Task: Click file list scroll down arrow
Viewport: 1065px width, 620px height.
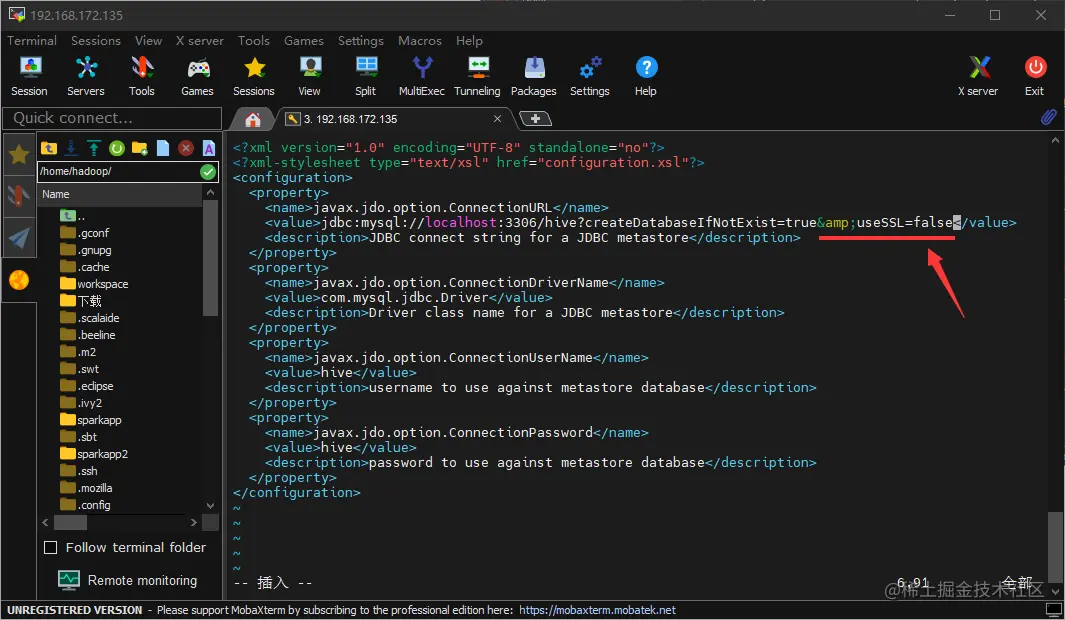Action: [x=211, y=506]
